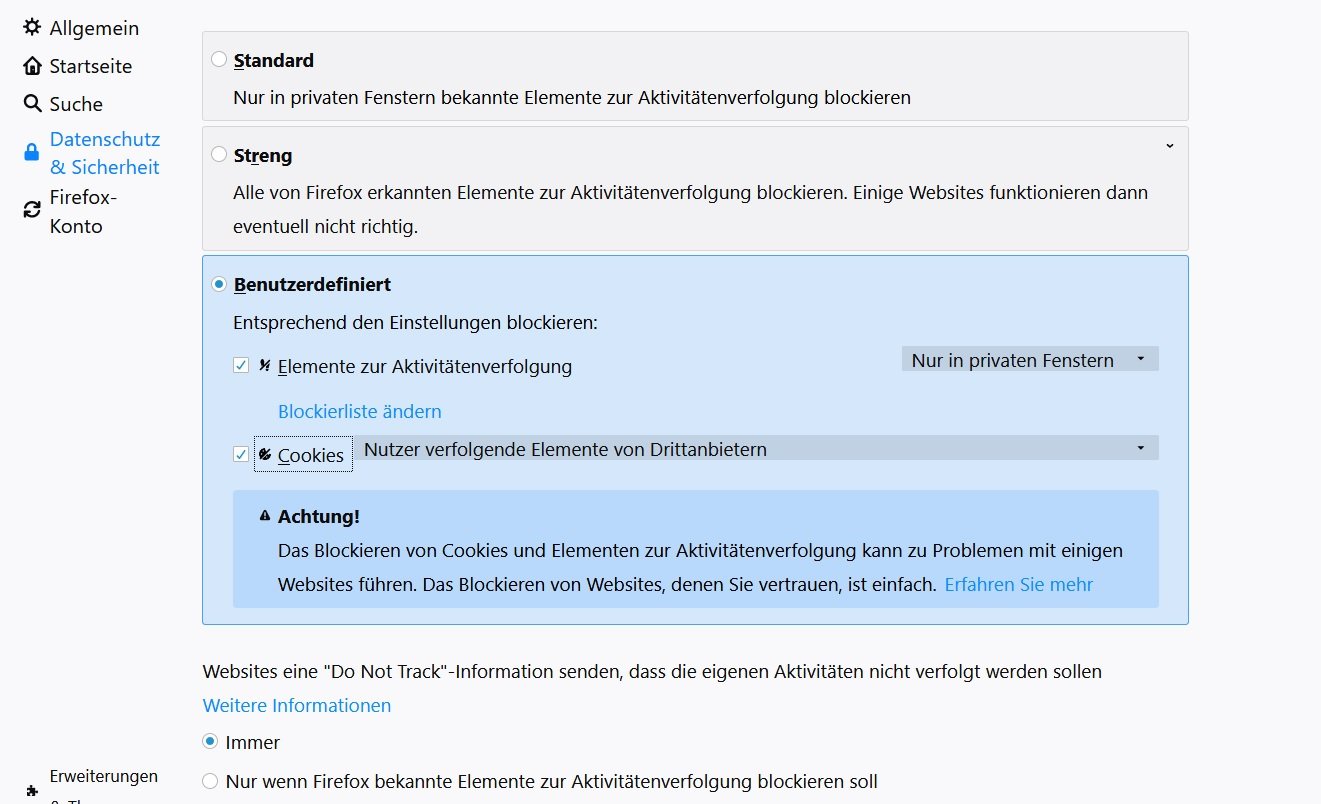Select the Streng radio option
The image size is (1321, 804).
[x=219, y=155]
